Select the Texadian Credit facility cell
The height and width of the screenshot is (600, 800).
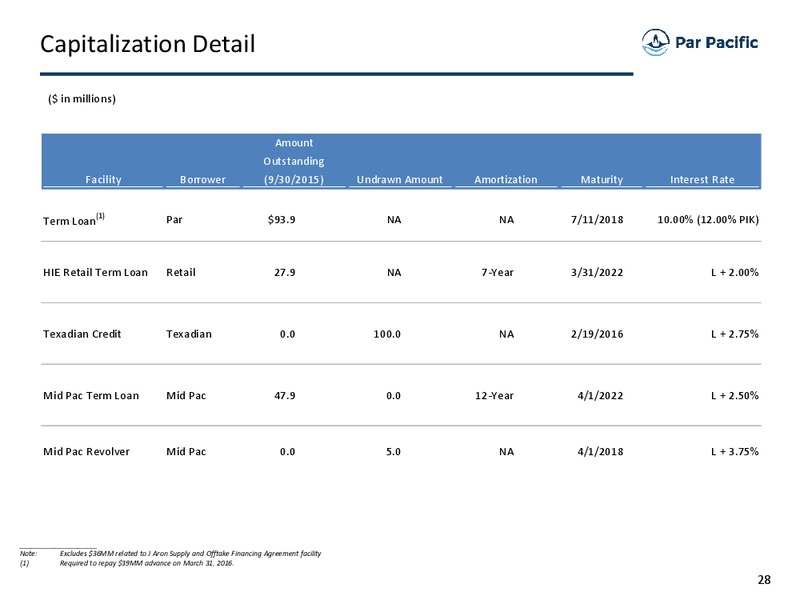82,334
